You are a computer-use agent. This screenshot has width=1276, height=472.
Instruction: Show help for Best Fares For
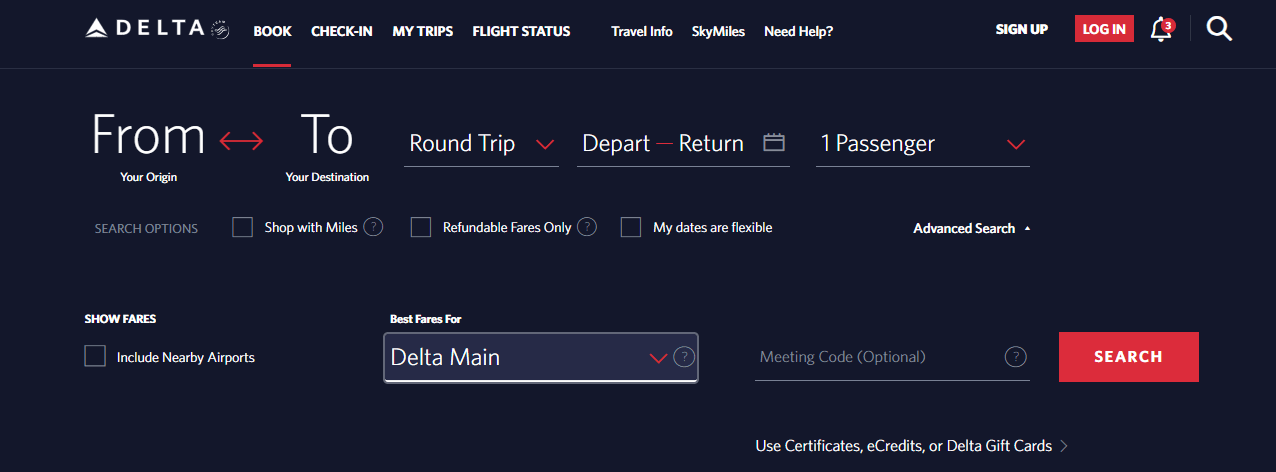684,357
